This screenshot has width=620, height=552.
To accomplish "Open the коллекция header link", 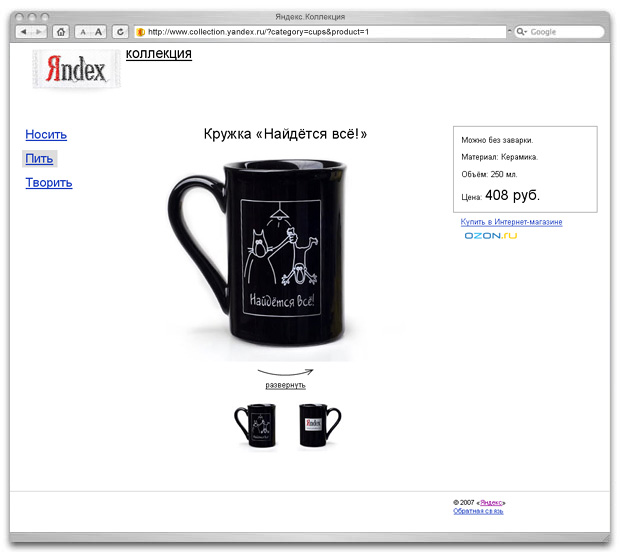I will 158,53.
